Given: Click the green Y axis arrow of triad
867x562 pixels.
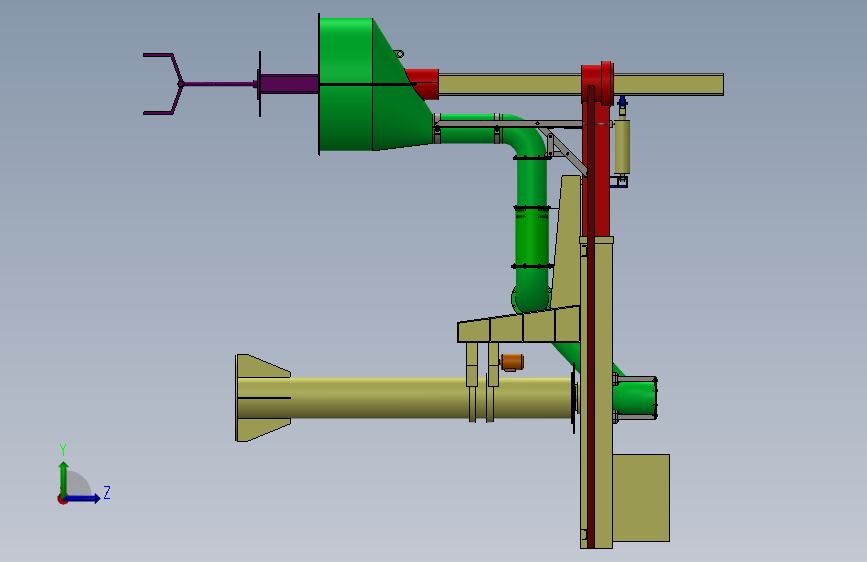Looking at the screenshot, I should point(64,478).
